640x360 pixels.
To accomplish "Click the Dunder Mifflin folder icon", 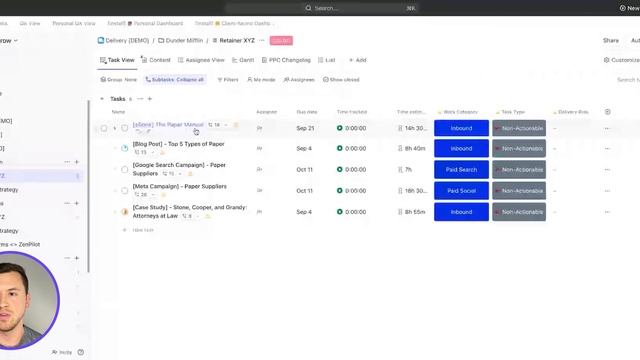I will click(x=161, y=40).
